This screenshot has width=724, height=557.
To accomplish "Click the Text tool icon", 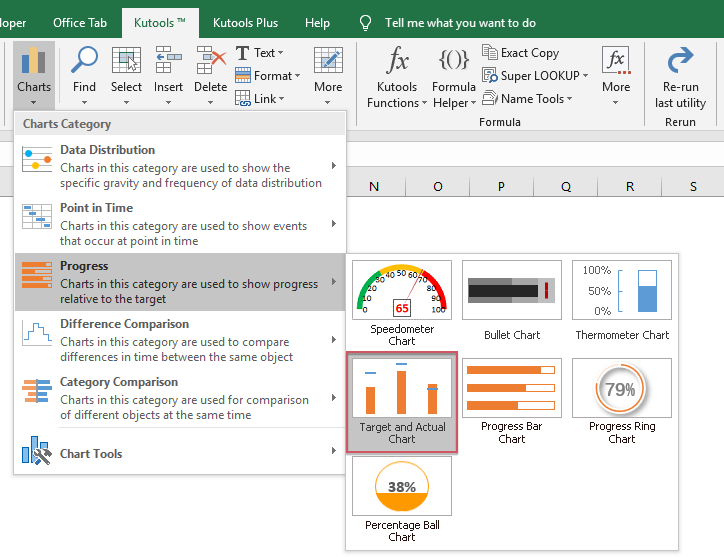I will click(242, 53).
